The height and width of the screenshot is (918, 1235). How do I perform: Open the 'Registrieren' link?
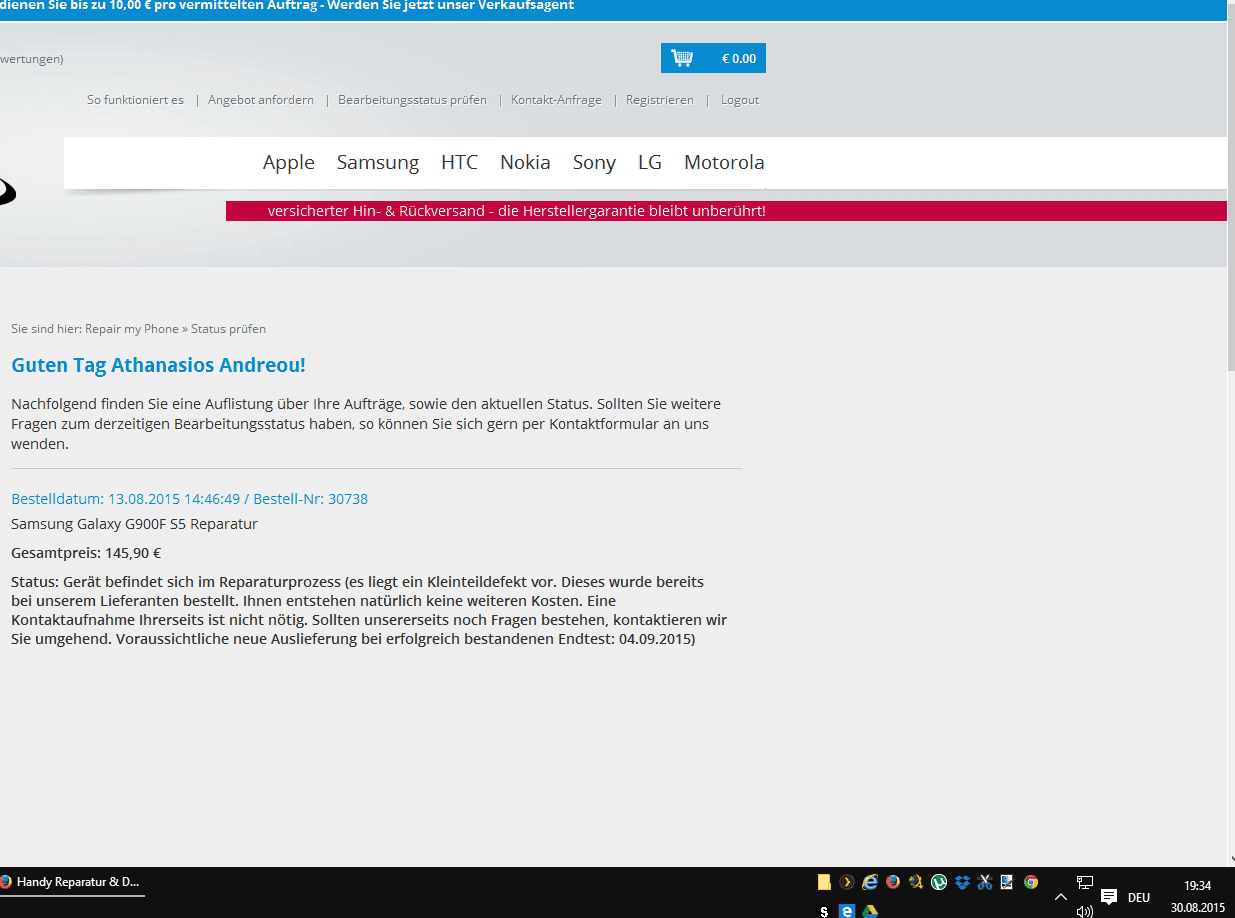click(x=660, y=100)
